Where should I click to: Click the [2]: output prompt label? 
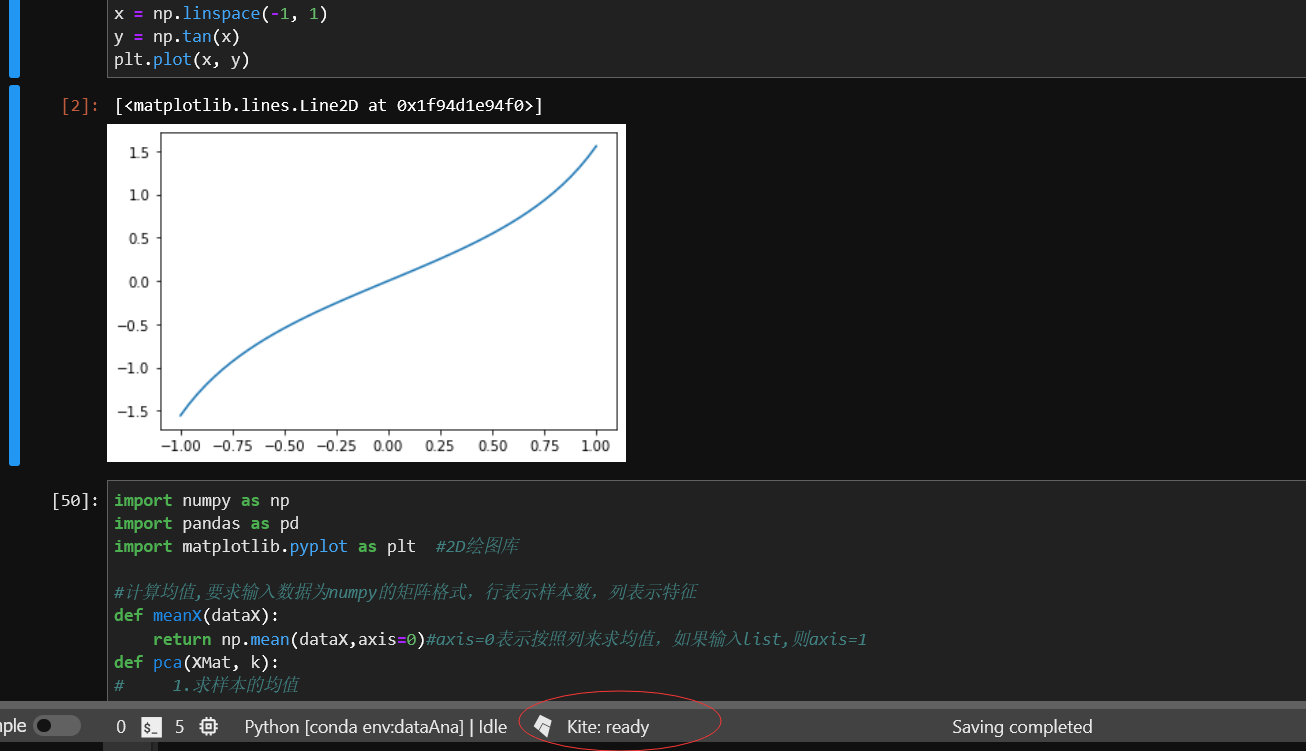tap(80, 105)
